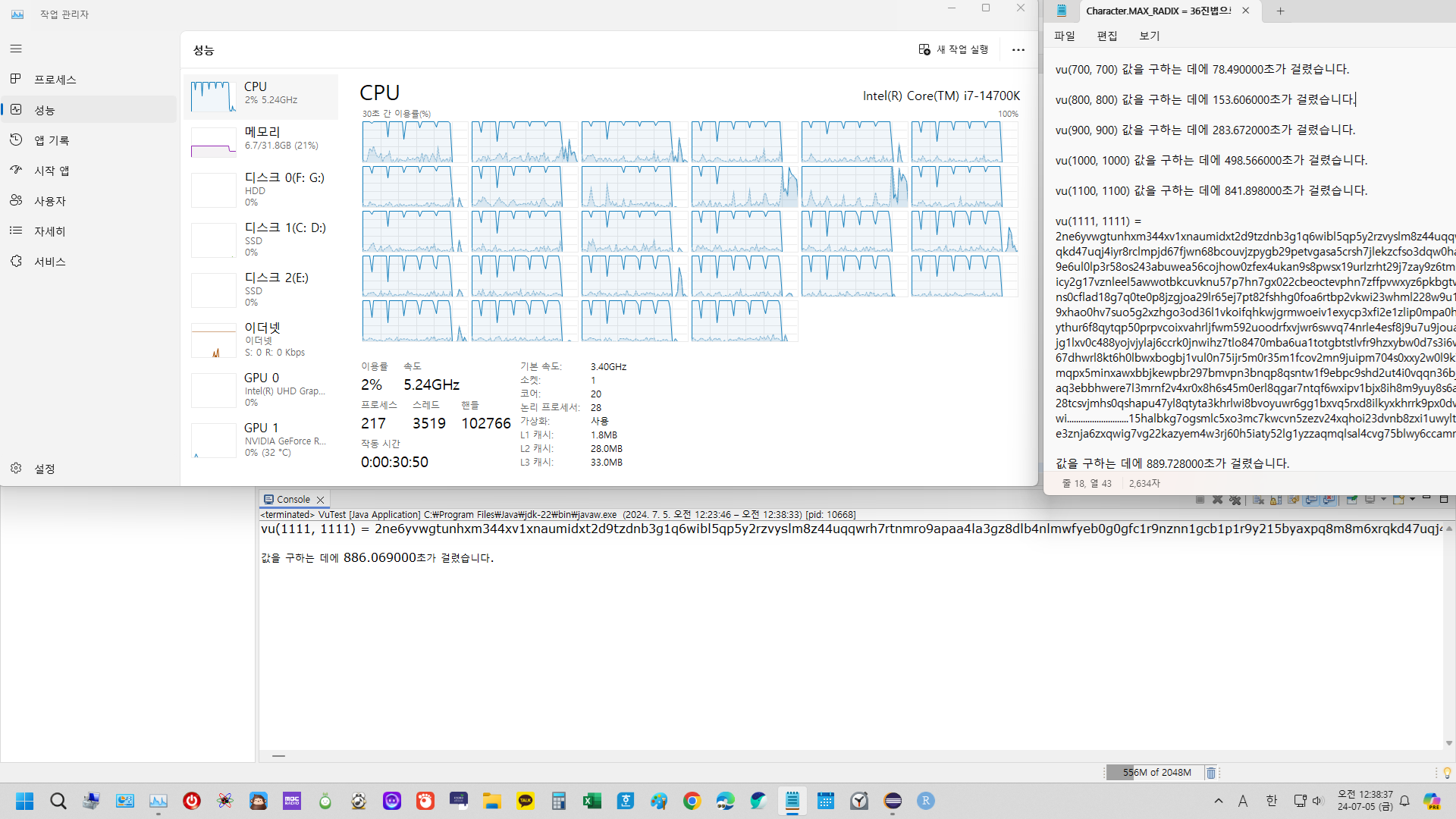The image size is (1456, 819).
Task: Click the hamburger navigation menu icon
Action: (x=16, y=49)
